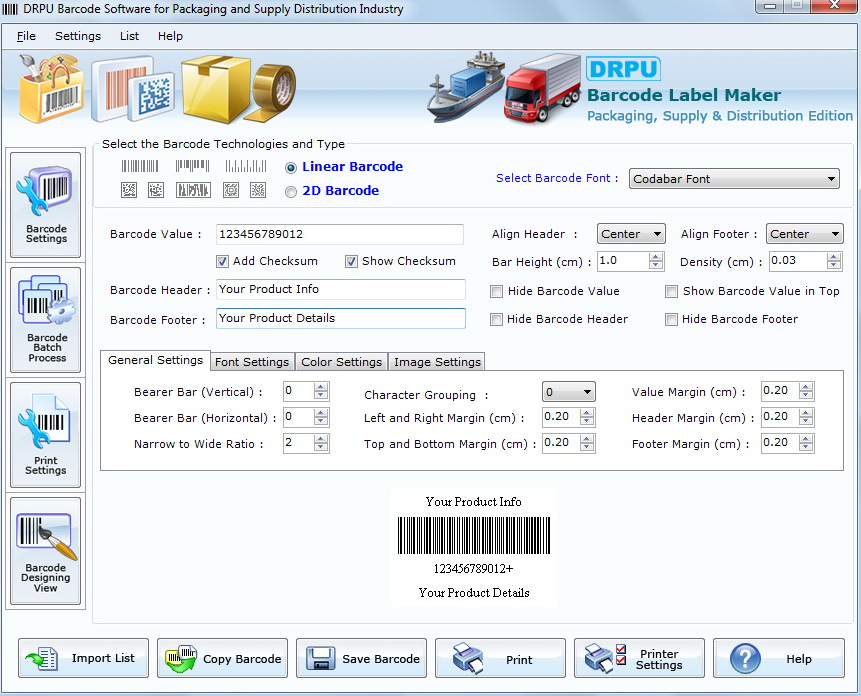This screenshot has width=861, height=696.
Task: Click the Print button
Action: pyautogui.click(x=500, y=659)
